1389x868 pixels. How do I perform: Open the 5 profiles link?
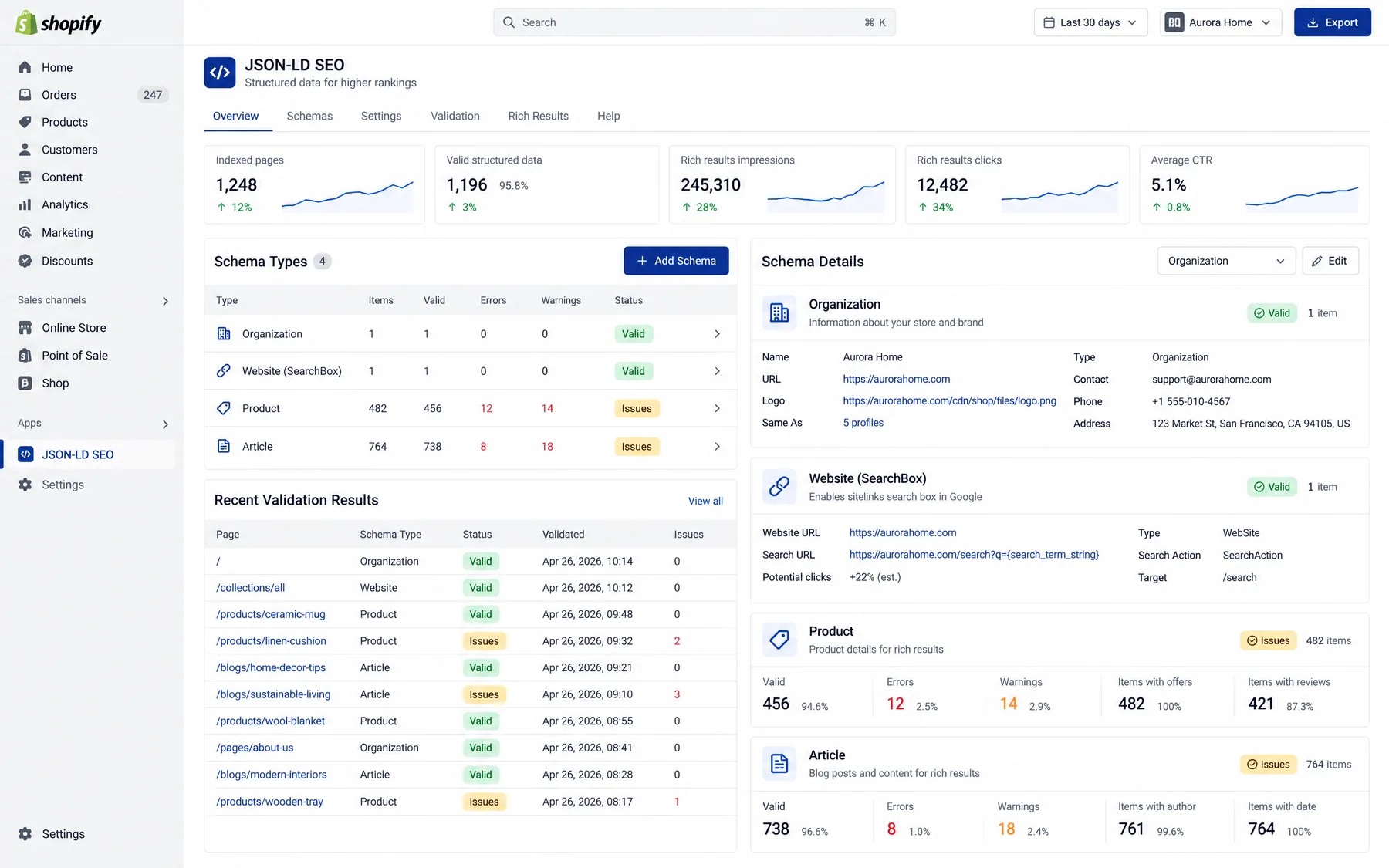(x=863, y=423)
